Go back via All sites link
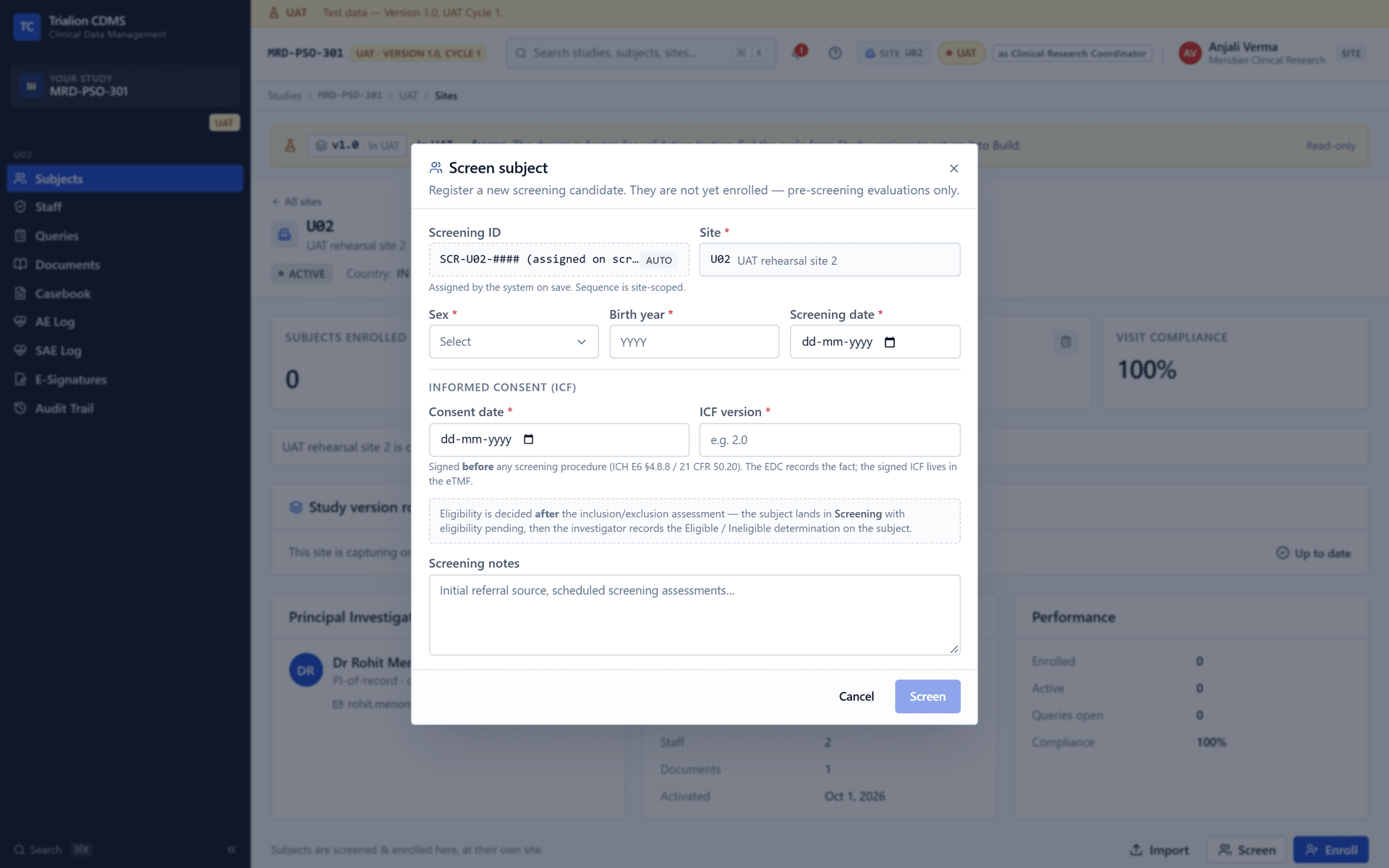1389x868 pixels. [297, 202]
